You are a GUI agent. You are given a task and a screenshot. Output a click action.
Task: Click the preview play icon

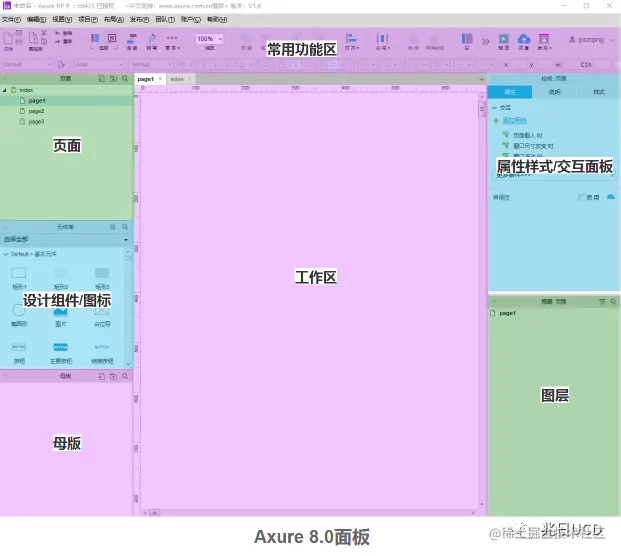coord(504,39)
